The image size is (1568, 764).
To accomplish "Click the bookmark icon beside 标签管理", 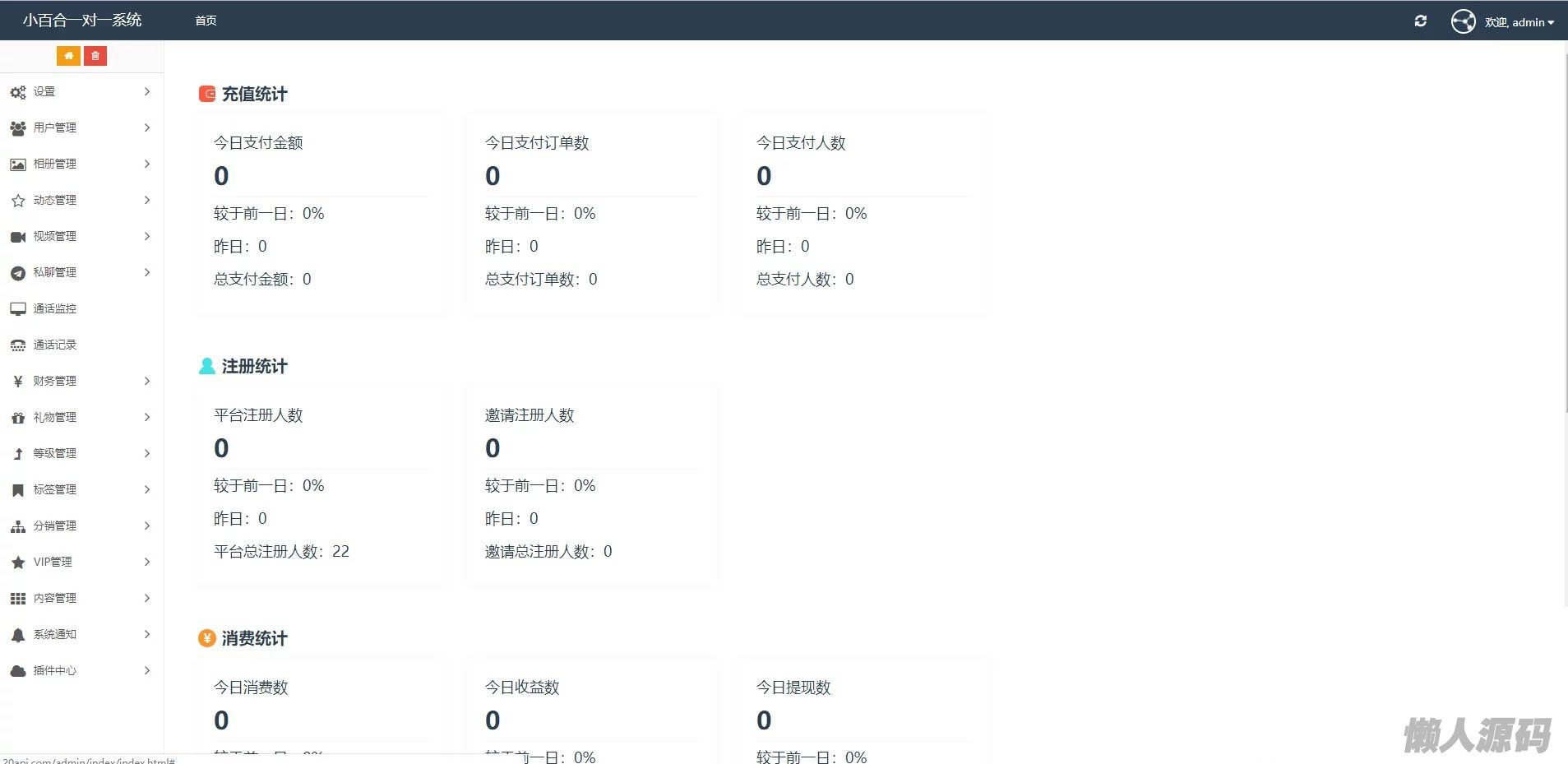I will click(x=18, y=490).
